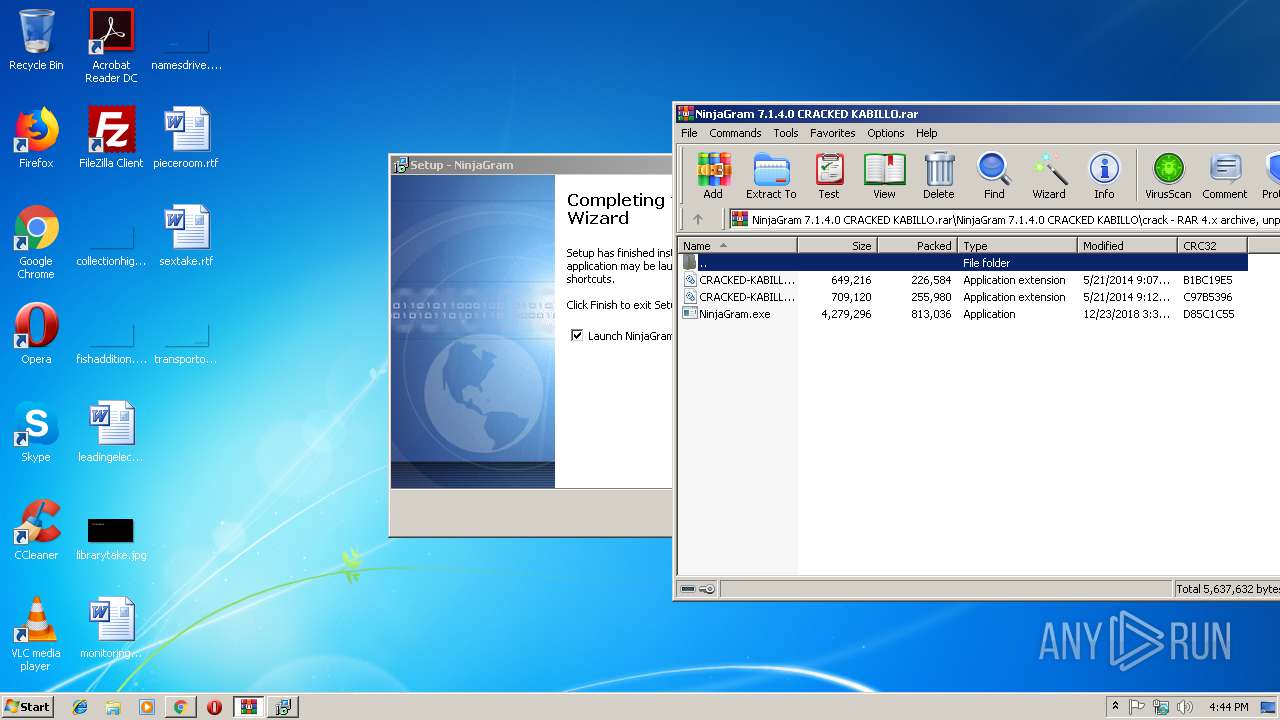Open FileZilla Client desktop shortcut
This screenshot has height=720, width=1280.
point(111,138)
